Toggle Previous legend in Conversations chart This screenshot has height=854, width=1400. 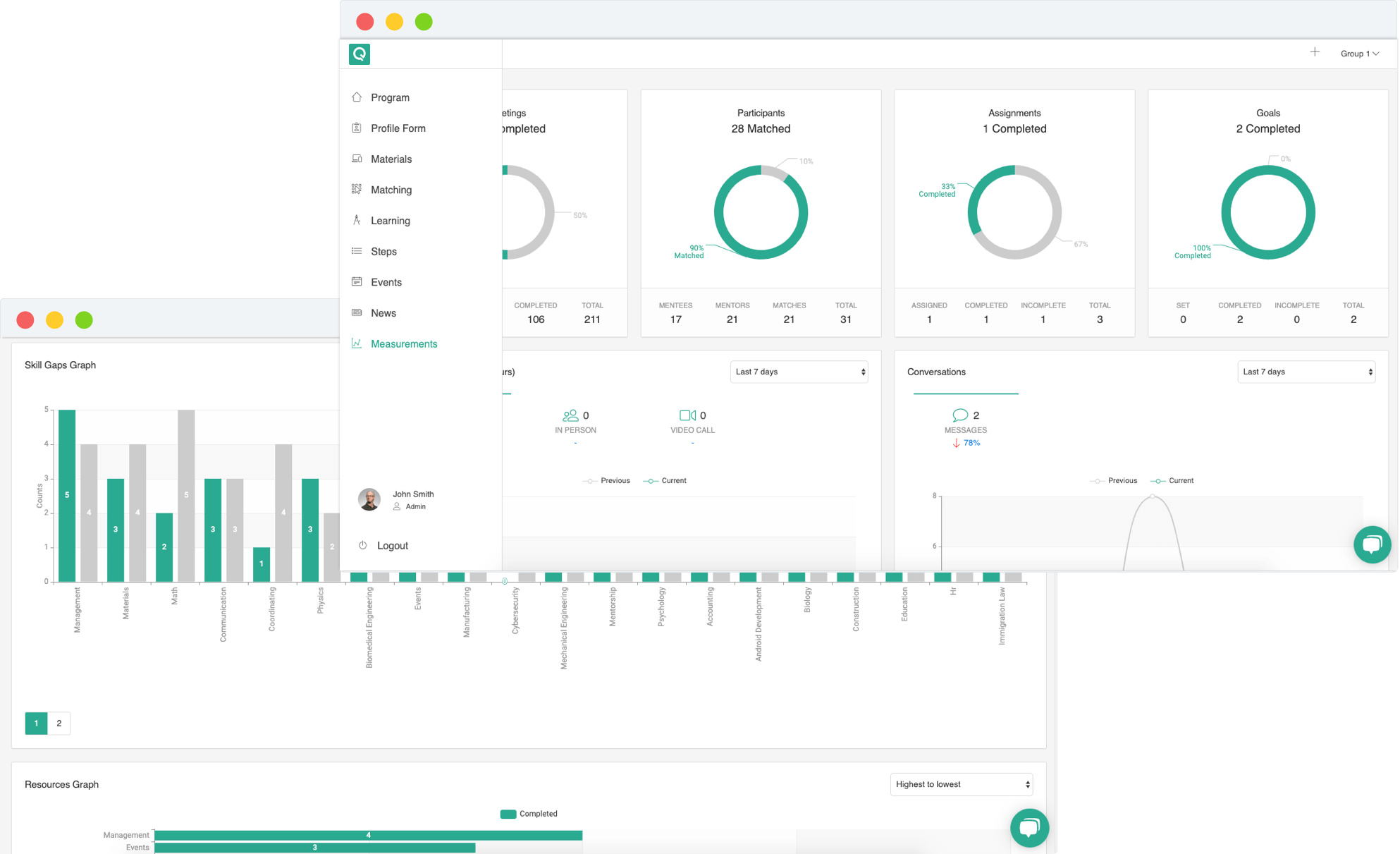1114,480
